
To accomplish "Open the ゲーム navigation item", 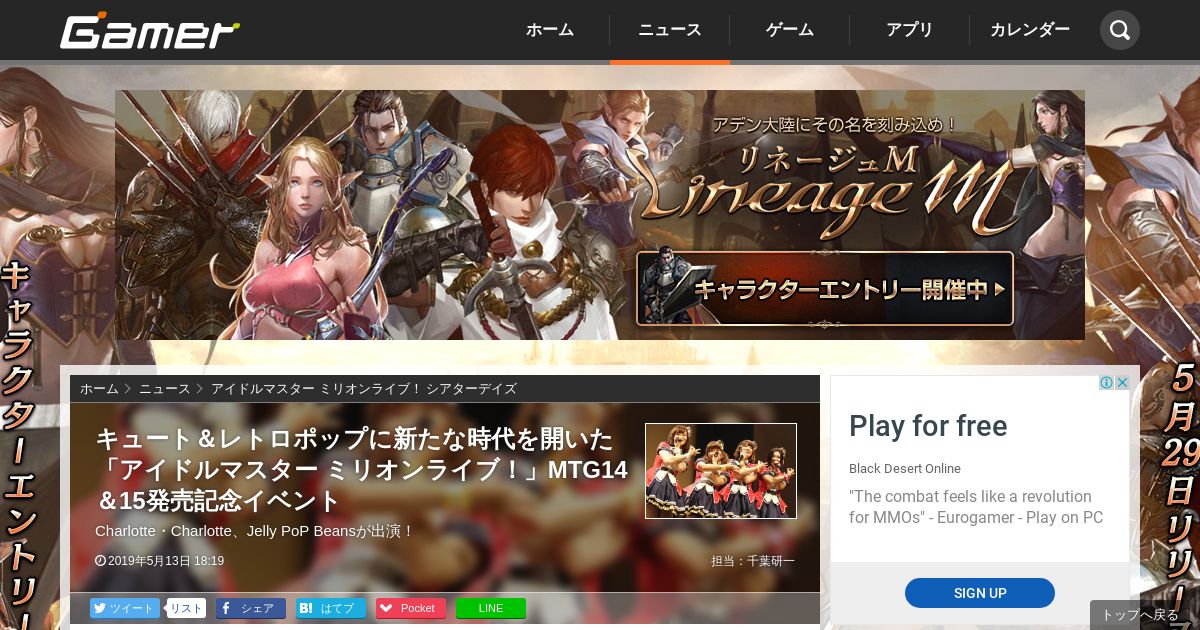I will 790,30.
